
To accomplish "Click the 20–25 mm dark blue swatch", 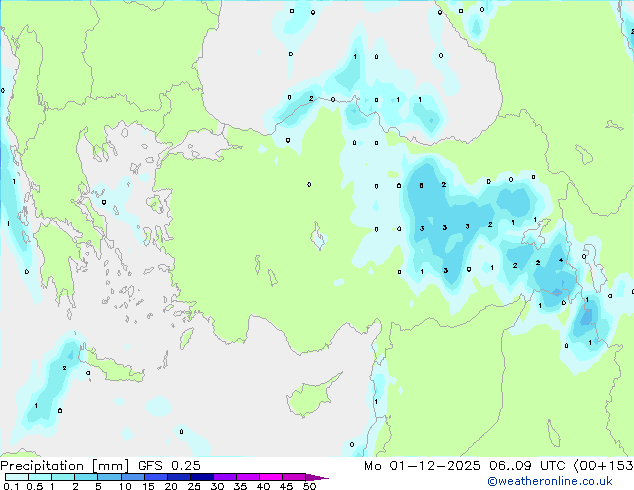I will coord(178,477).
